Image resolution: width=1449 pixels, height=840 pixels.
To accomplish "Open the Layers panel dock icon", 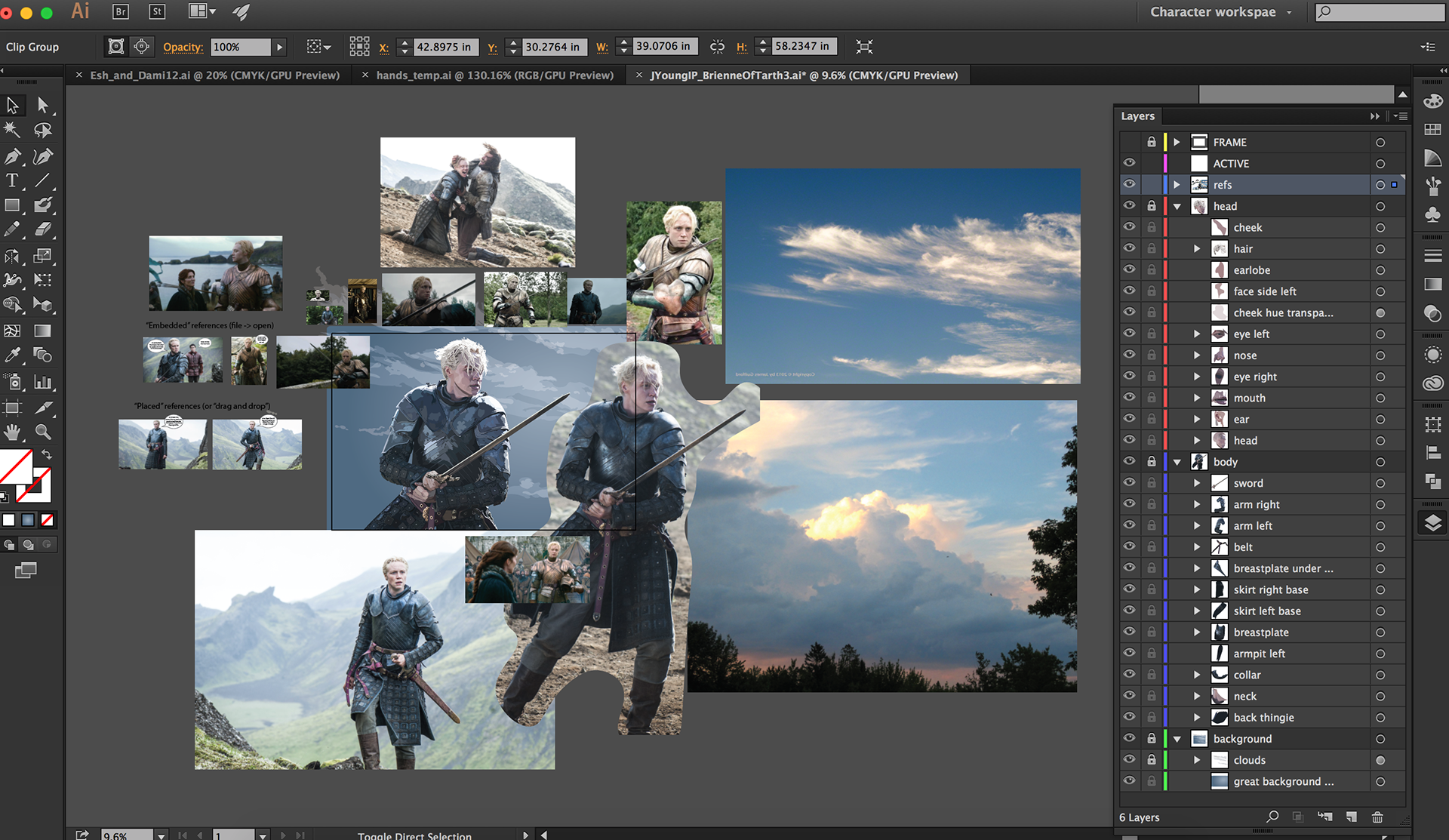I will tap(1432, 523).
